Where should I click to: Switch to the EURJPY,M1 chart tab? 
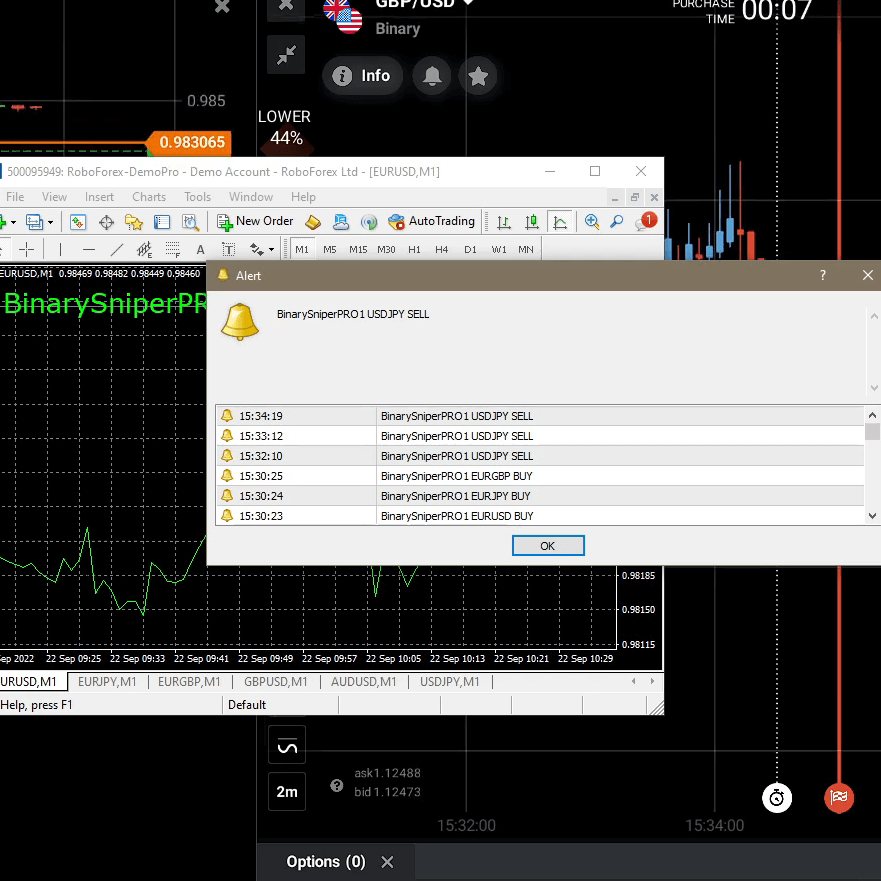107,682
